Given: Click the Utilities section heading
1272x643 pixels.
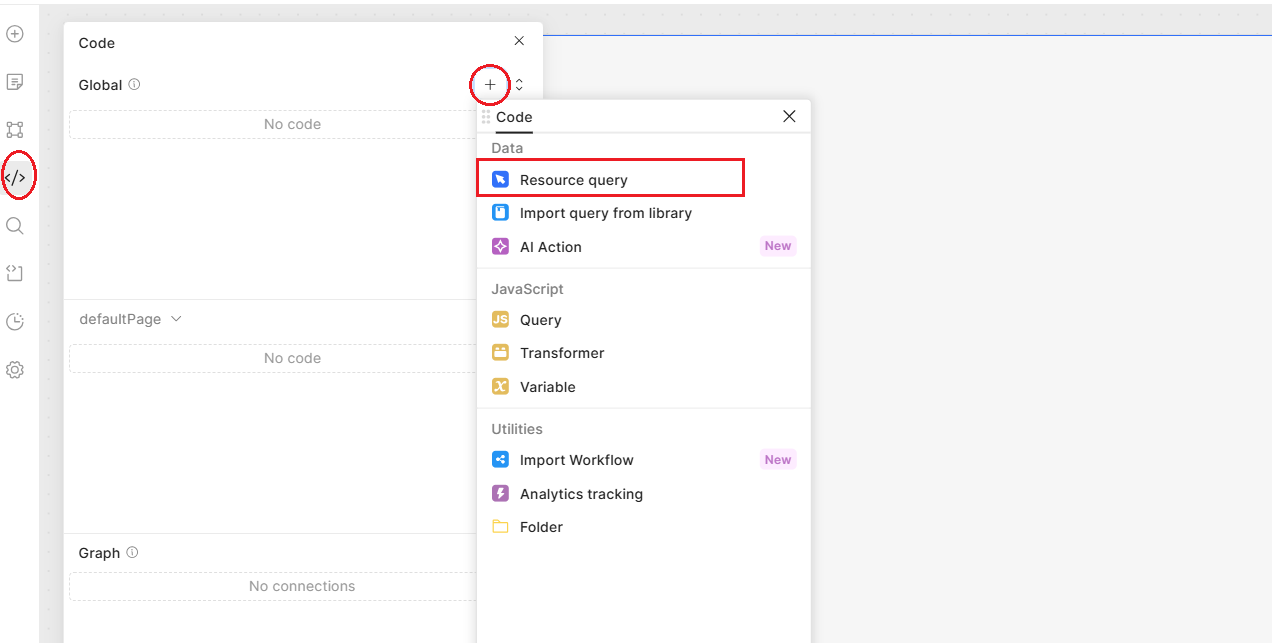Looking at the screenshot, I should [517, 429].
